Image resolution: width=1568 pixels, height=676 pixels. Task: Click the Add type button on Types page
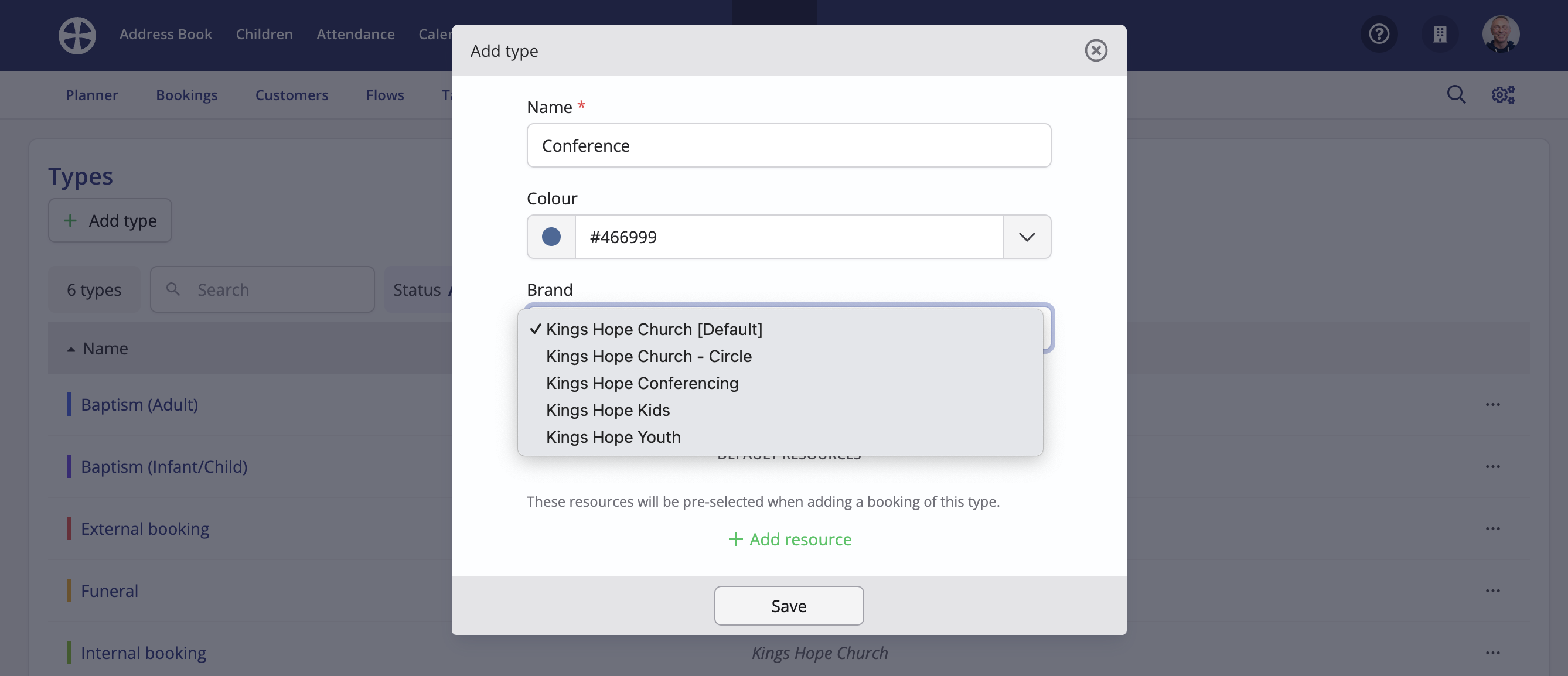110,220
